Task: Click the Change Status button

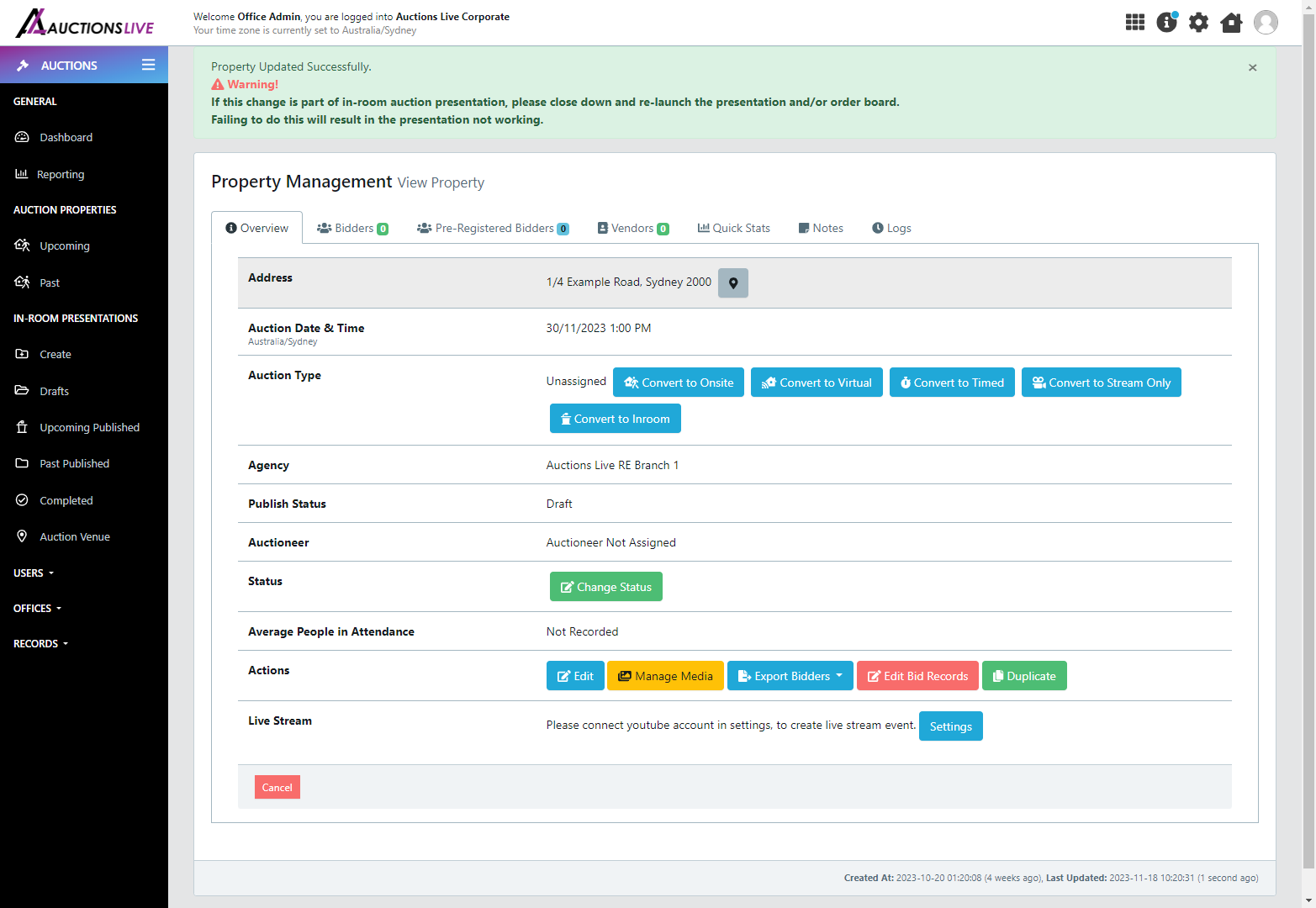Action: 606,587
